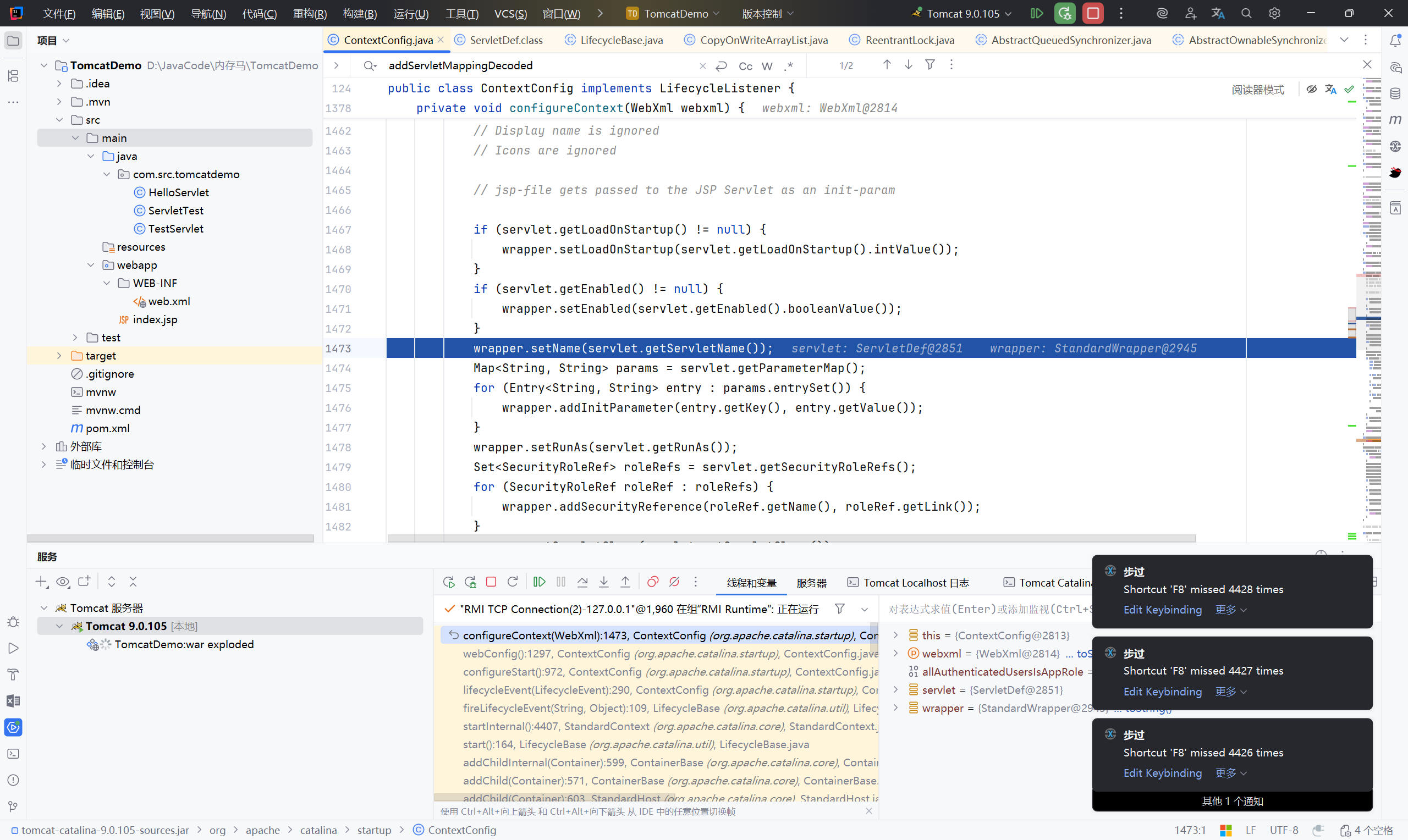Image resolution: width=1408 pixels, height=840 pixels.
Task: Click Edit Keybinding in top notification
Action: click(1162, 610)
